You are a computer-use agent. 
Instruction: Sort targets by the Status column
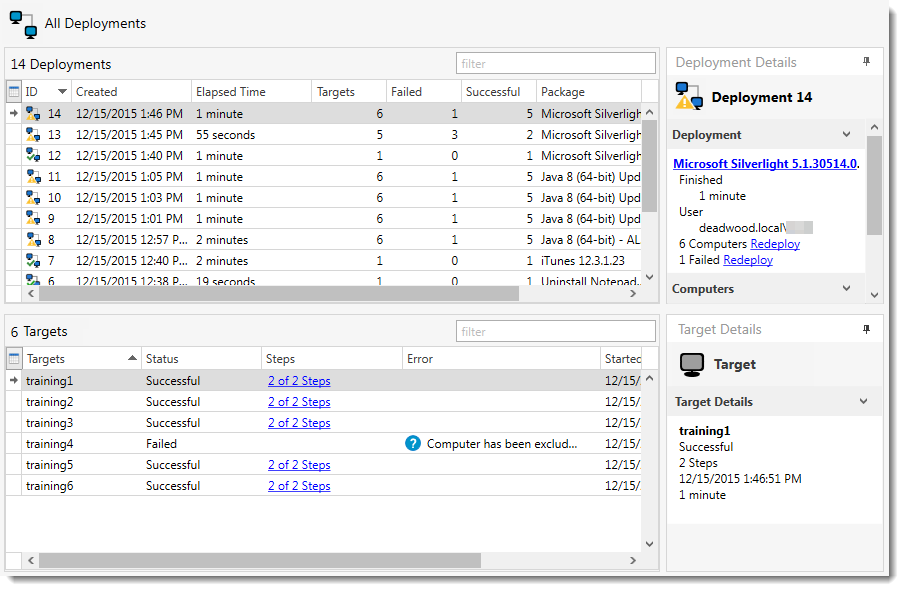[200, 359]
